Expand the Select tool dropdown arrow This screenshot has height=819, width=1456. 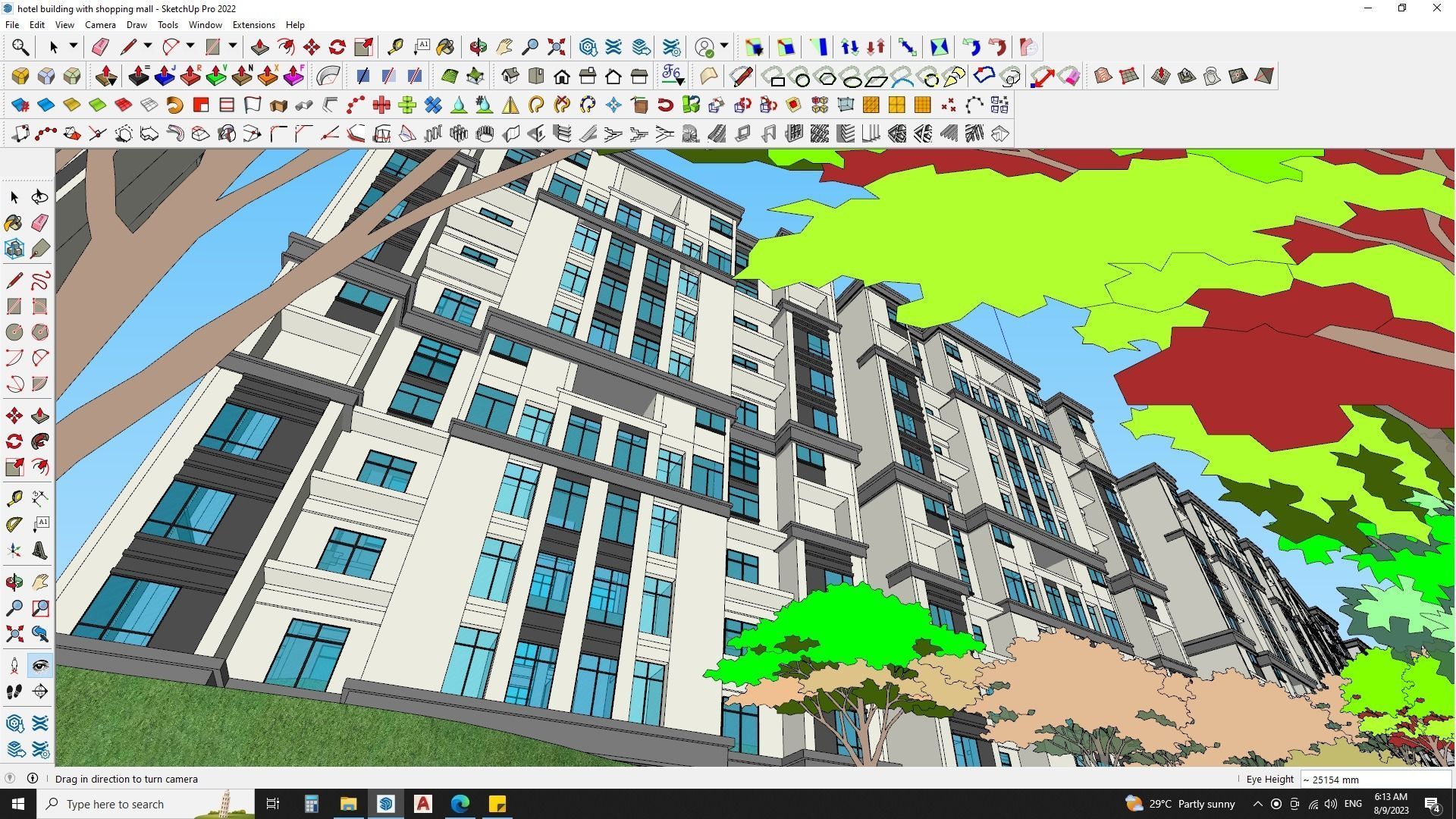coord(74,46)
